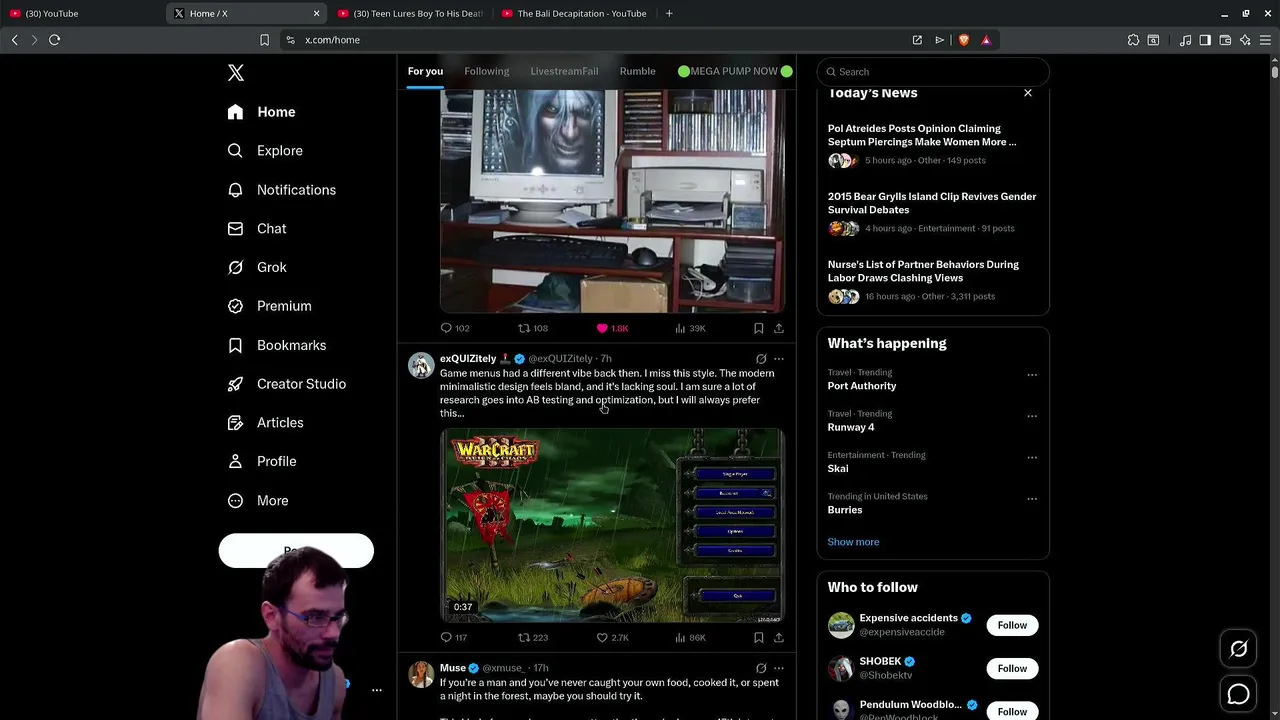Image resolution: width=1280 pixels, height=720 pixels.
Task: Follow Expensive accidents
Action: [x=1012, y=625]
